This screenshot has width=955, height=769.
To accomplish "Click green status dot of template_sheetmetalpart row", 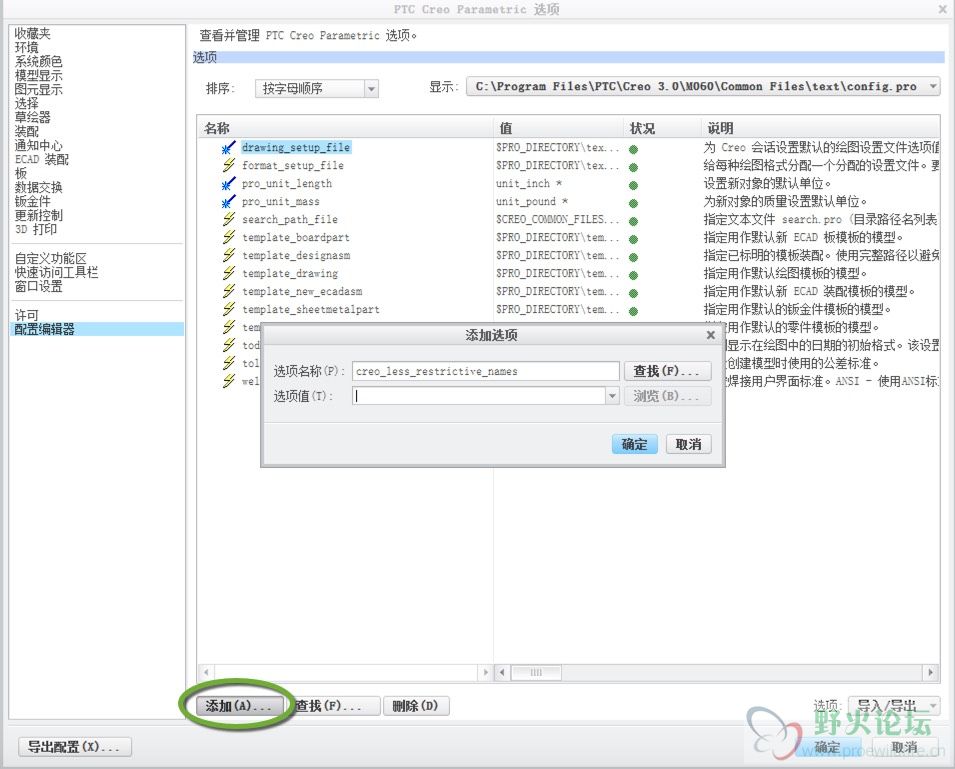I will click(633, 311).
